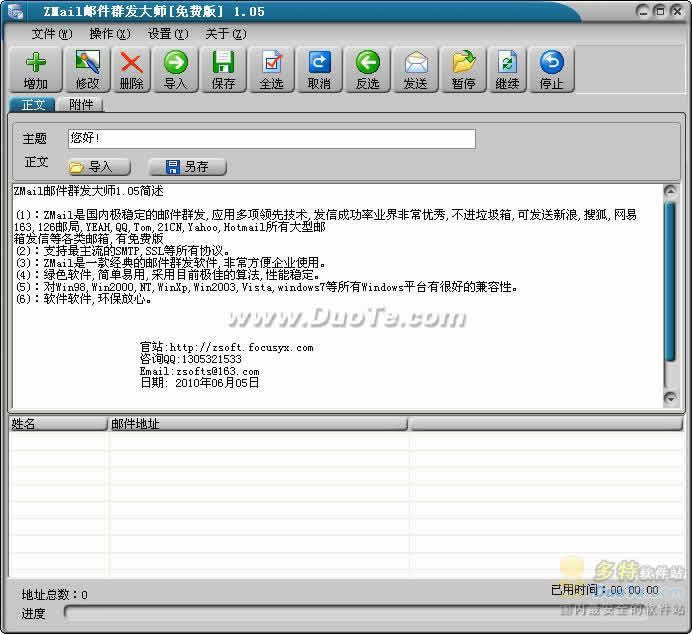This screenshot has height=634, width=692.
Task: Click the 导入 button beside 正文 label
Action: 99,167
